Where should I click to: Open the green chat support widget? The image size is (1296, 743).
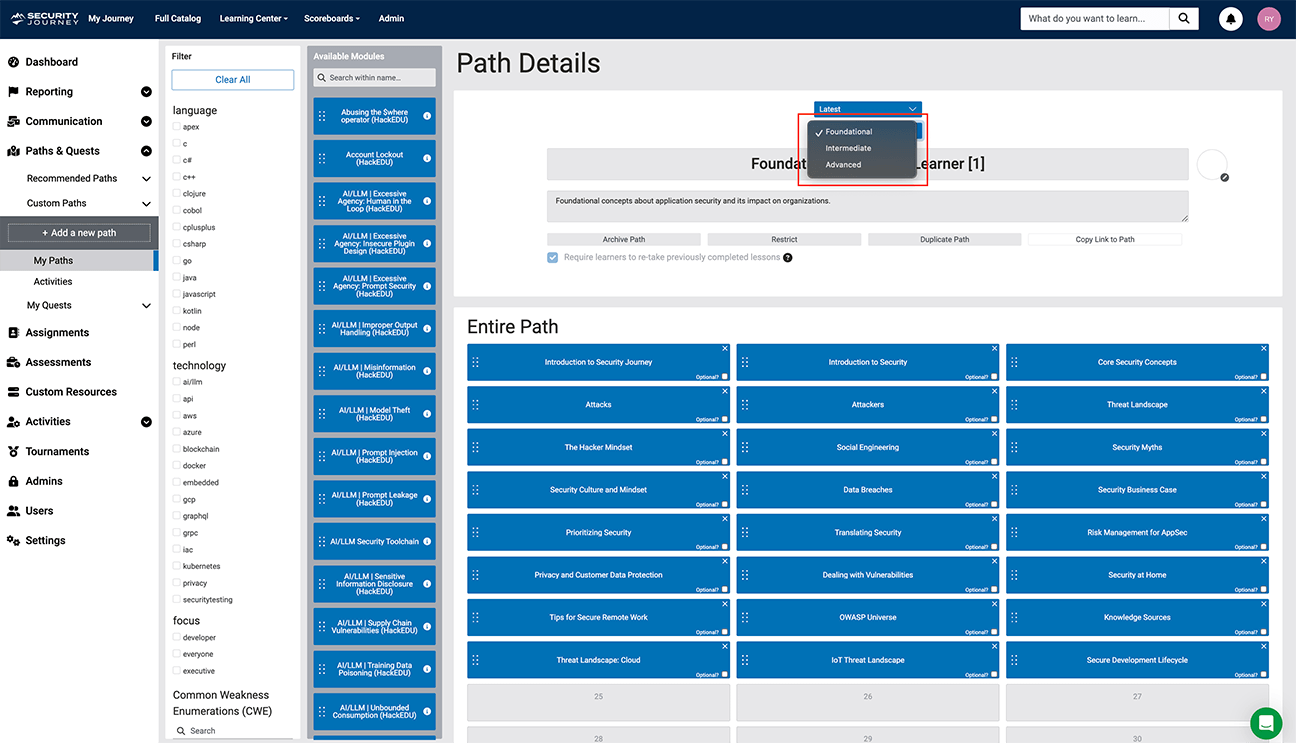pyautogui.click(x=1266, y=723)
